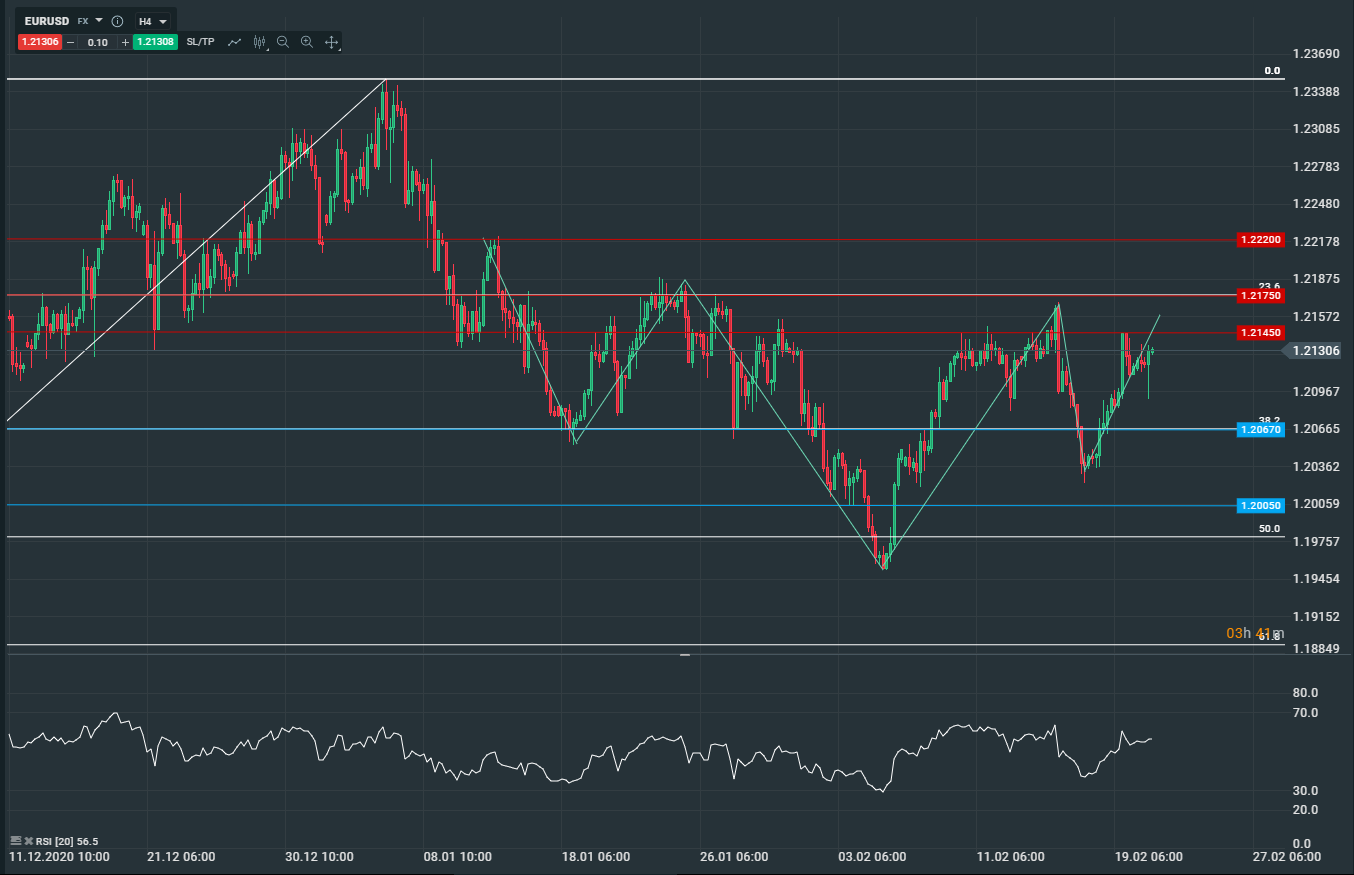Screen dimensions: 1354x875
Task: Open RSI indicator settings icon
Action: click(x=15, y=841)
